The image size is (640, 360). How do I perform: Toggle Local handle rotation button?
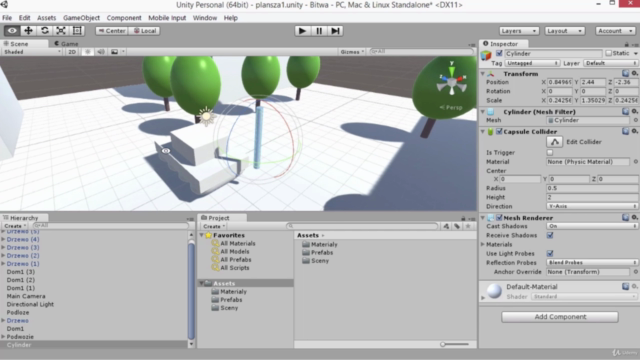pyautogui.click(x=144, y=31)
